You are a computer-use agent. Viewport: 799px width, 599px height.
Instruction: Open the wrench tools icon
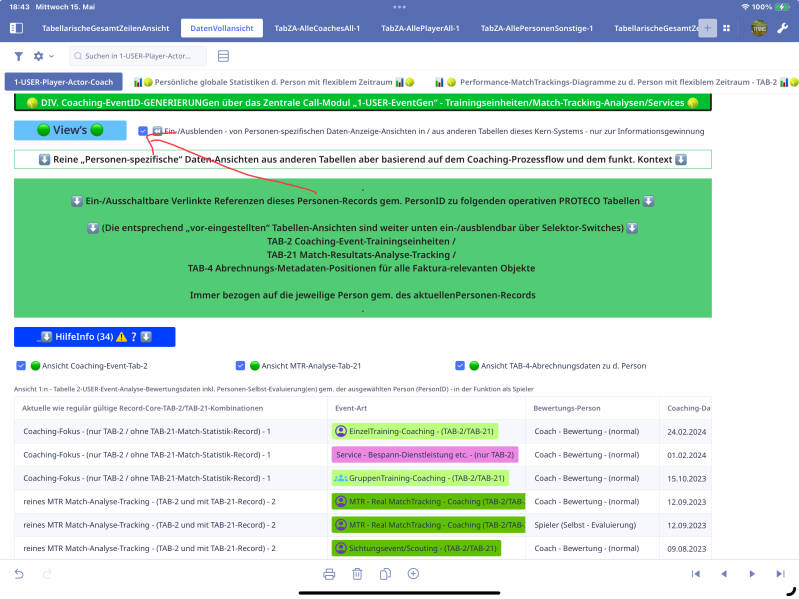(782, 28)
